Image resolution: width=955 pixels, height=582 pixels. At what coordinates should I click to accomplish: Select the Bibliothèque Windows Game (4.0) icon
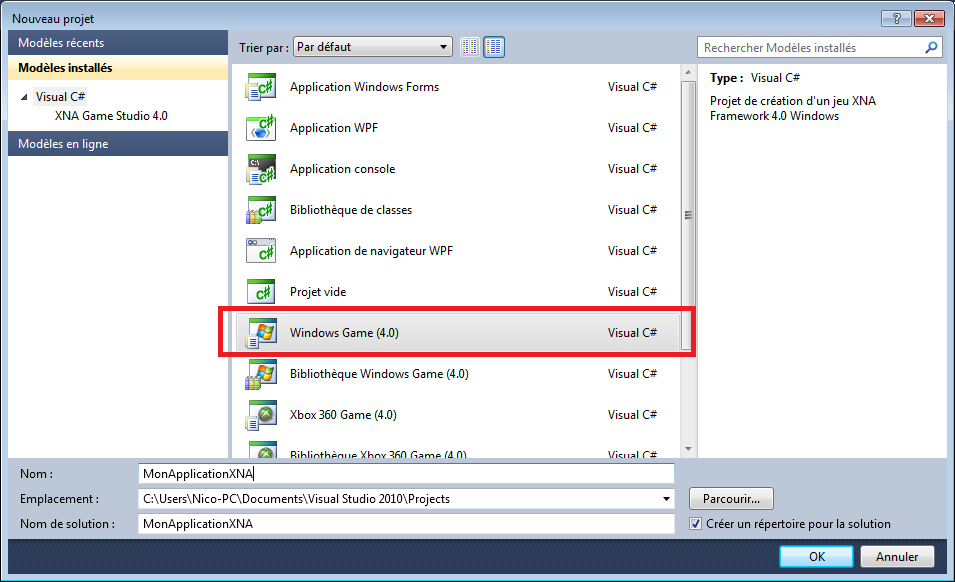point(261,374)
